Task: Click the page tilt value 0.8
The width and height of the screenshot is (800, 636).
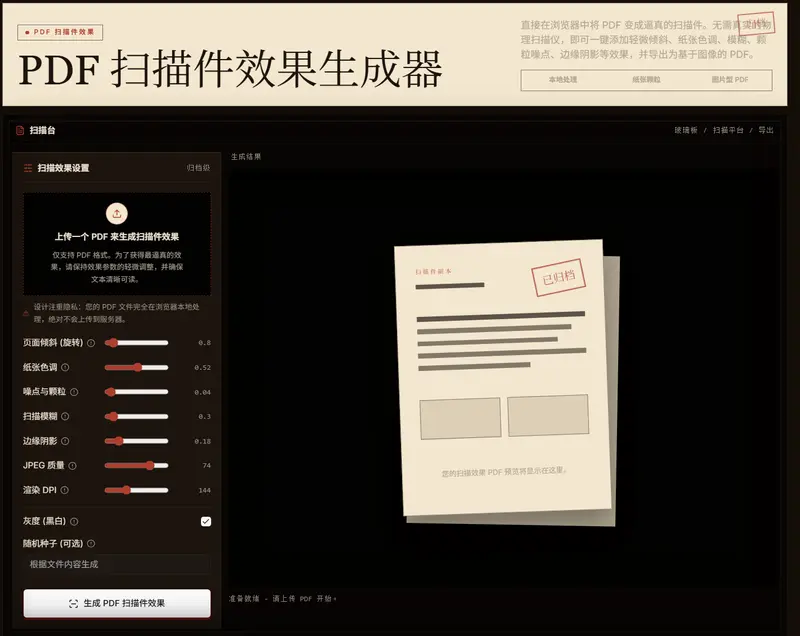Action: [x=204, y=343]
